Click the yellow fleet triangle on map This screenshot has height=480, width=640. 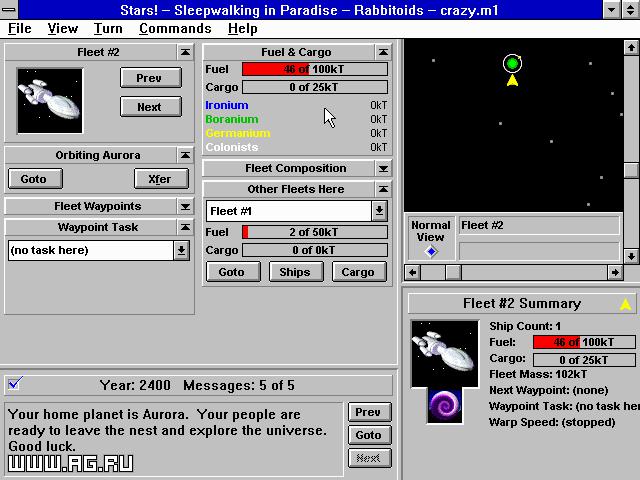512,81
